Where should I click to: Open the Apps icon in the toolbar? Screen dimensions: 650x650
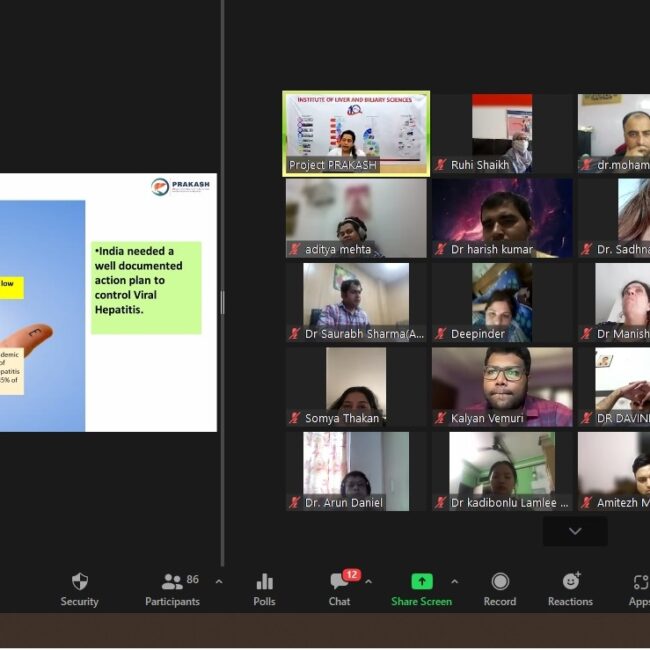pyautogui.click(x=639, y=589)
